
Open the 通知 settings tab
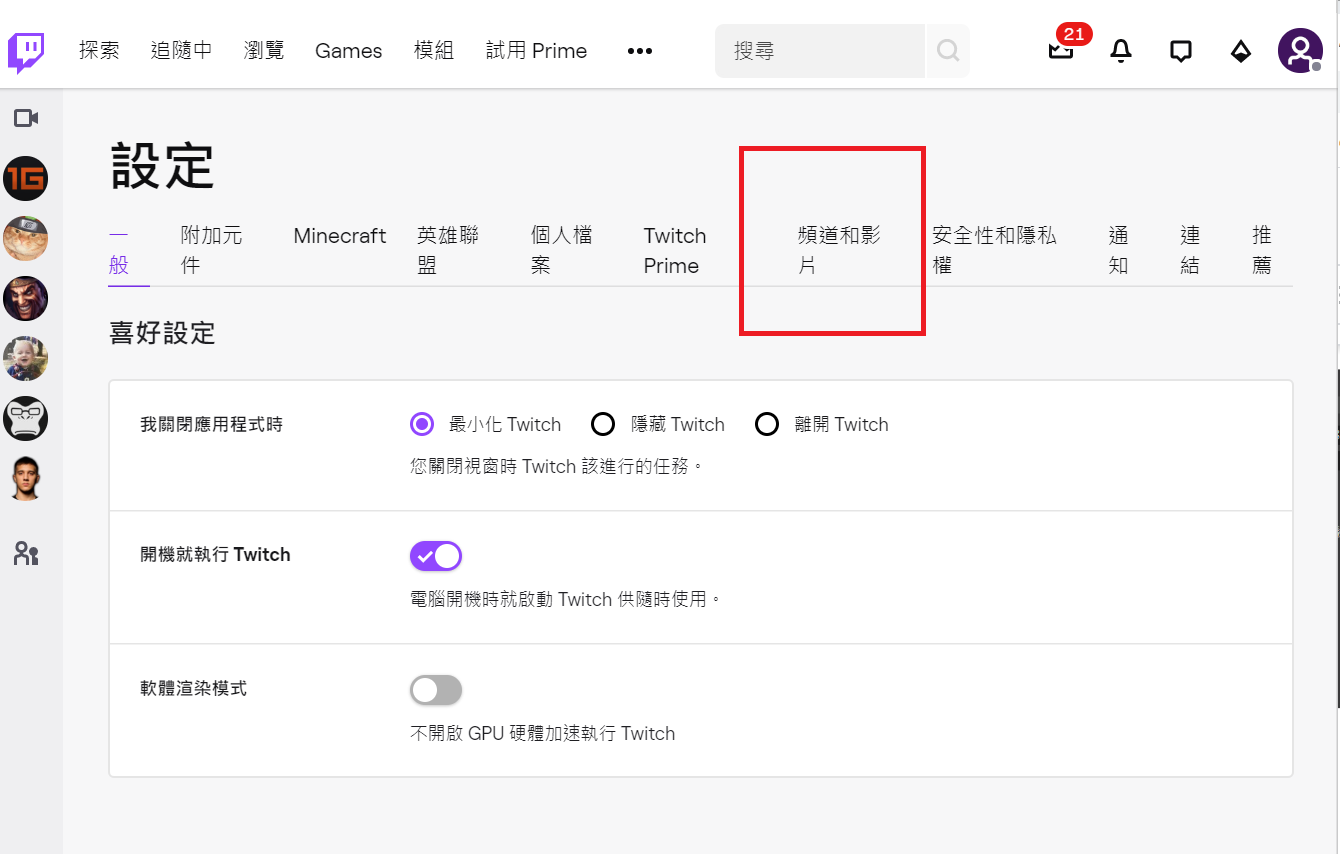pyautogui.click(x=1119, y=251)
